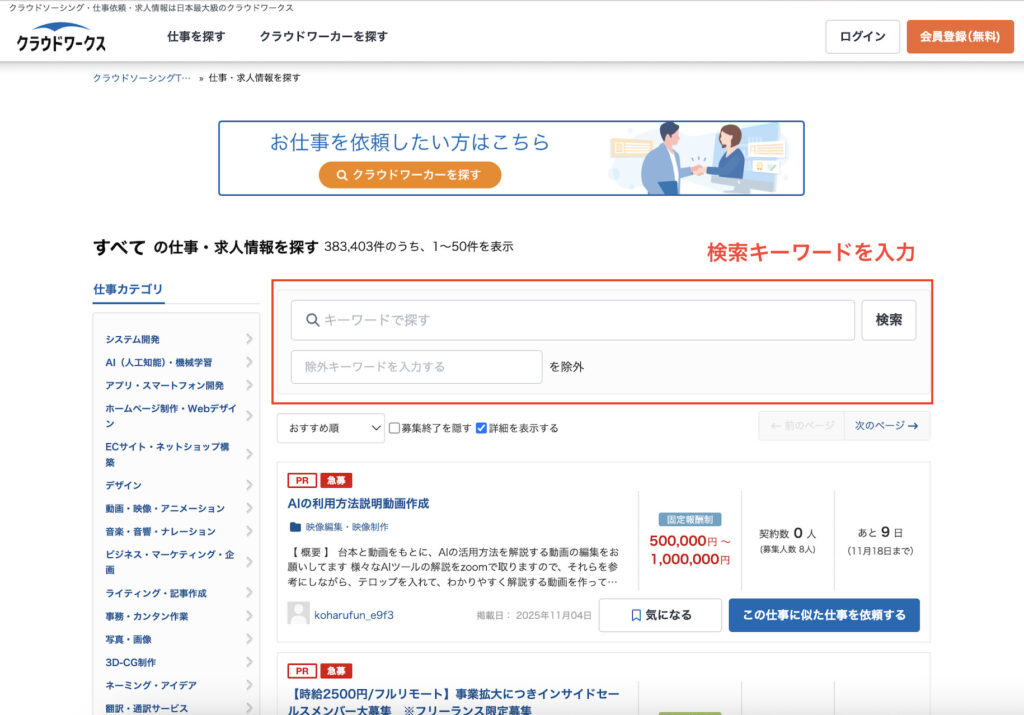Click the 除外キーワード input field
This screenshot has width=1024, height=715.
coord(416,367)
